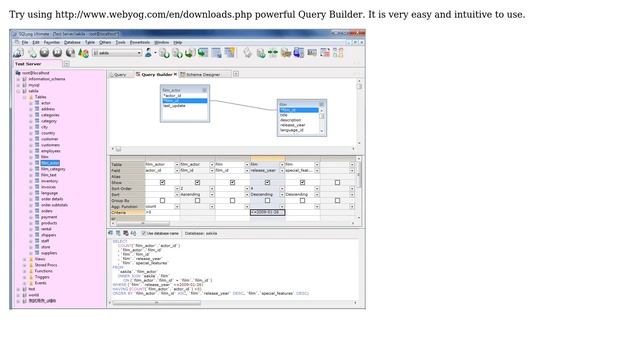Expand the Stored Procs folder in tree
This screenshot has height=360, width=640.
coord(24,265)
